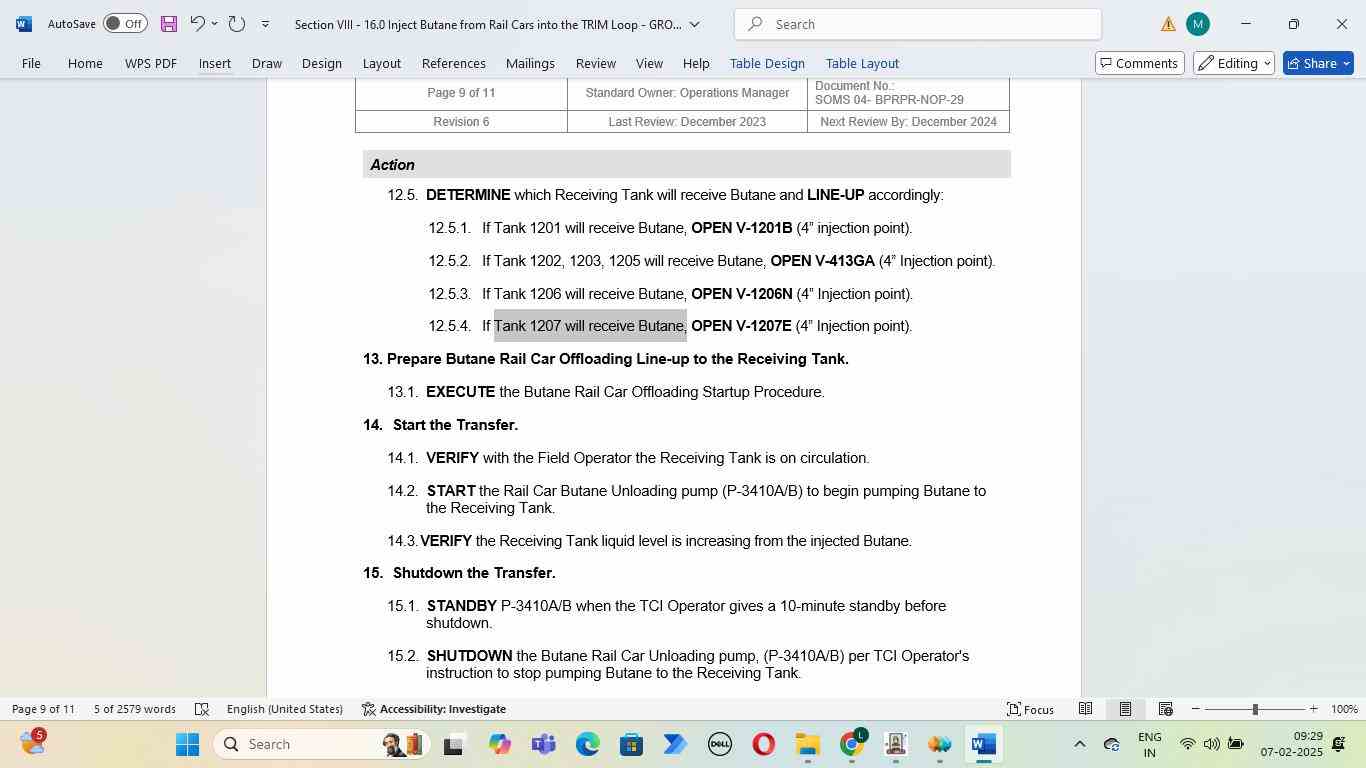Screen dimensions: 1366x768
Task: Click 'Accessibility: Investigate' in status bar
Action: [433, 709]
